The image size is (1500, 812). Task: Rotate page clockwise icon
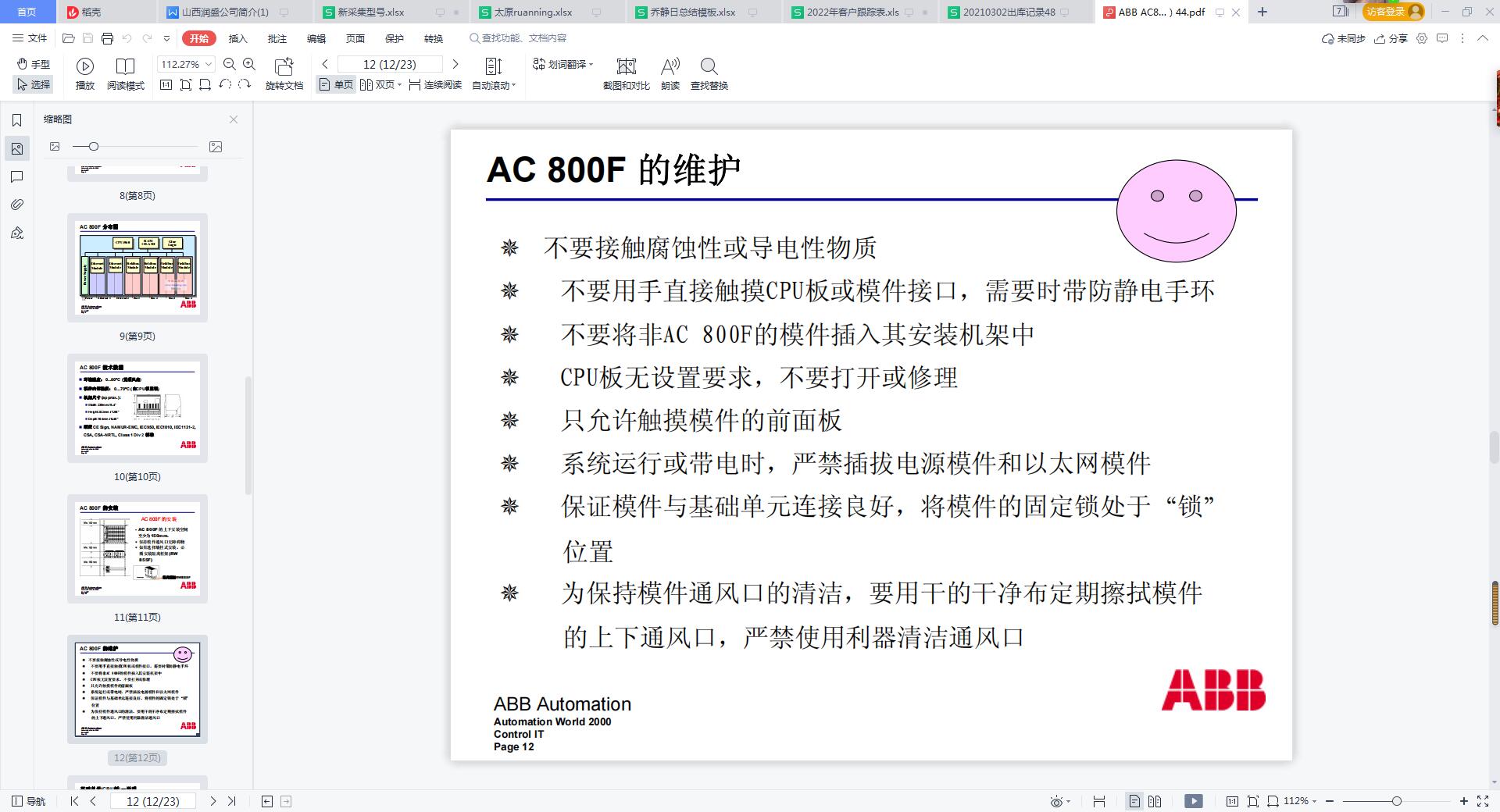click(245, 84)
